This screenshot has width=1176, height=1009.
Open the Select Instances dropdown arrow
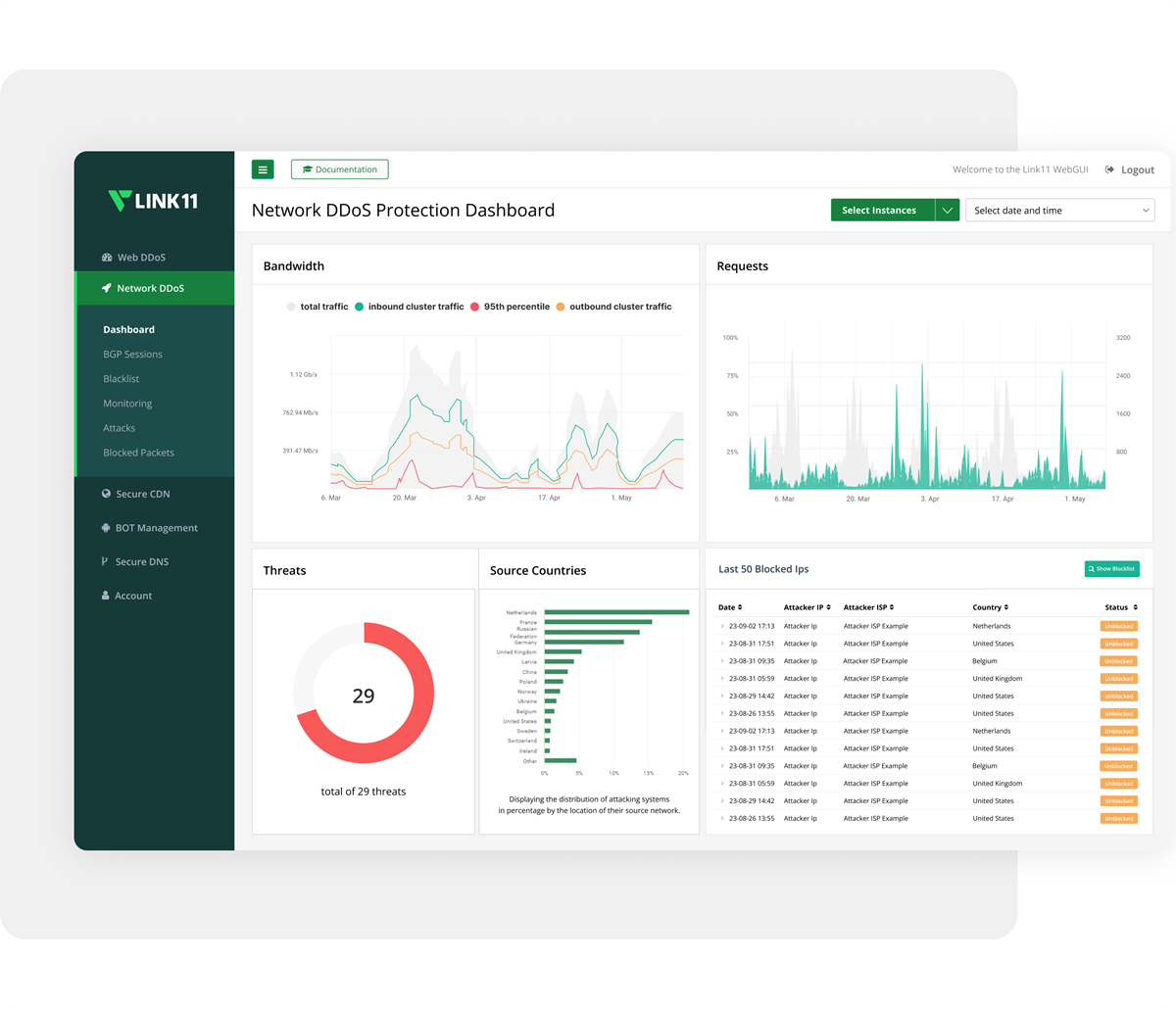947,210
